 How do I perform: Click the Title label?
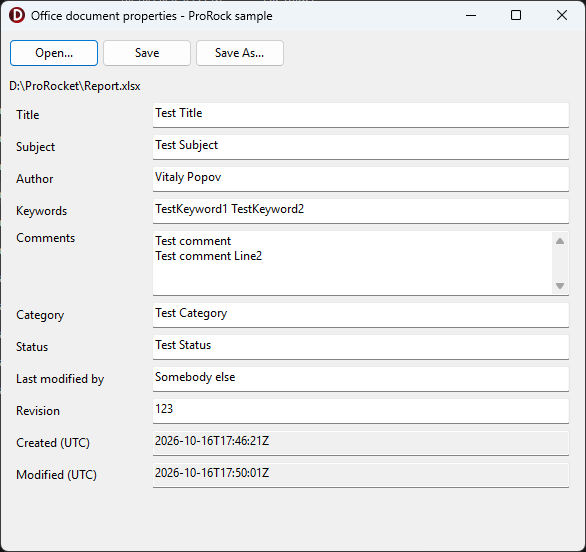[28, 115]
